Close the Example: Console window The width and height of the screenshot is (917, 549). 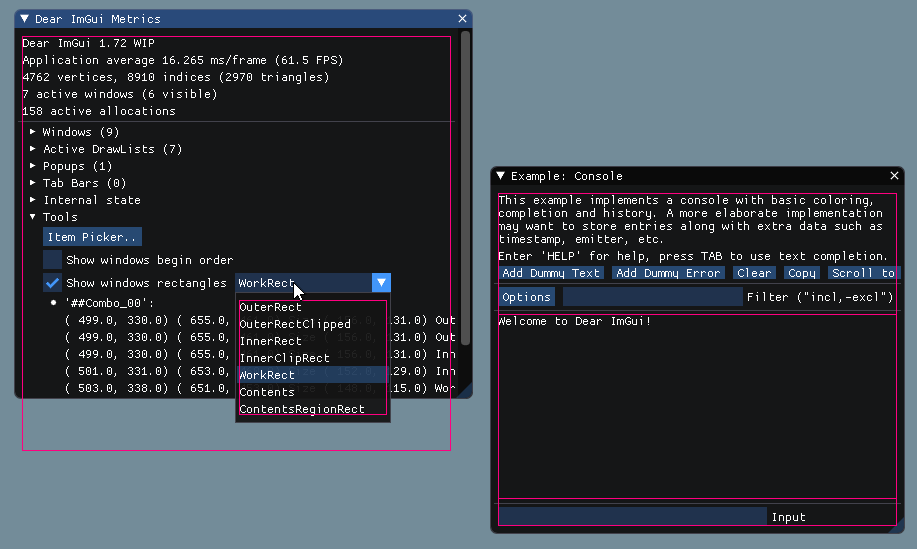click(894, 176)
